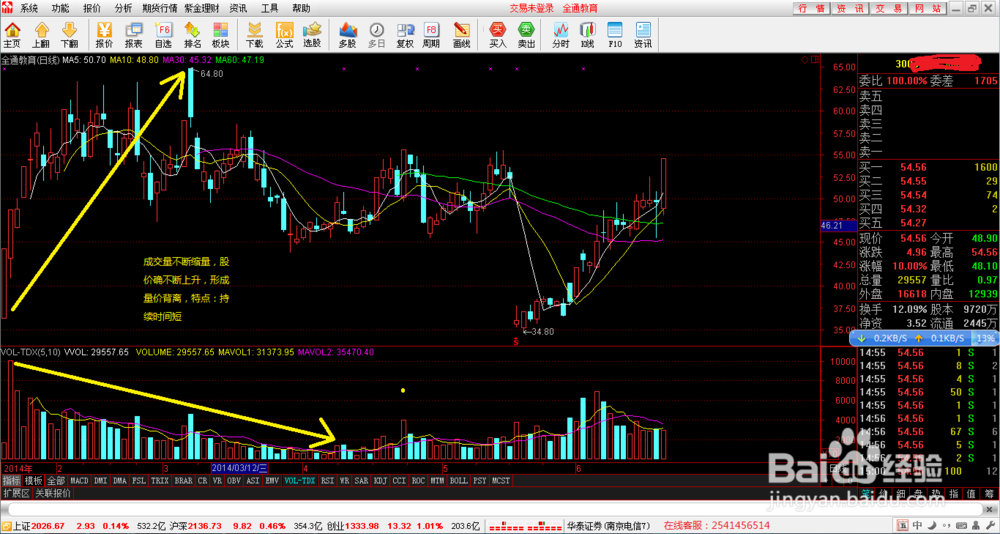Screen dimensions: 1000x534
Task: Open the 公式 formula toolbar icon
Action: tap(284, 34)
